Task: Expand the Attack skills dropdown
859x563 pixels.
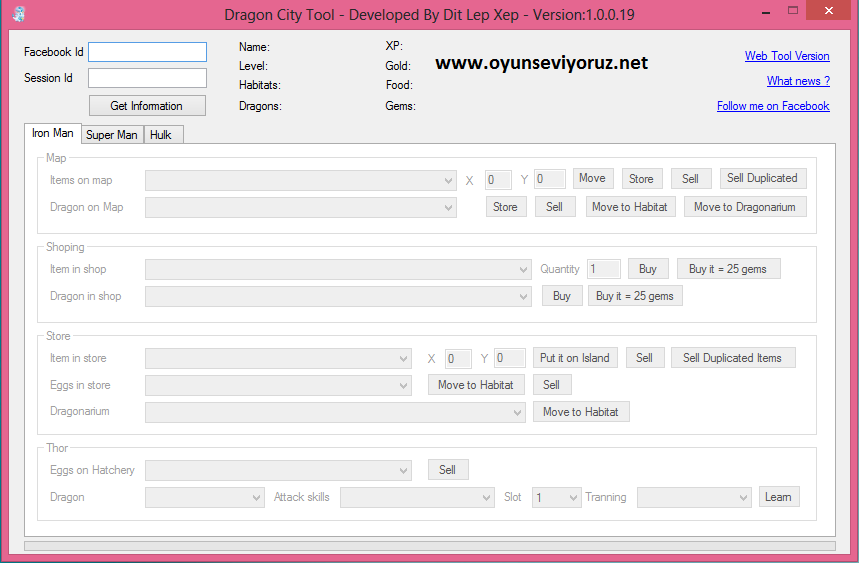Action: 417,498
